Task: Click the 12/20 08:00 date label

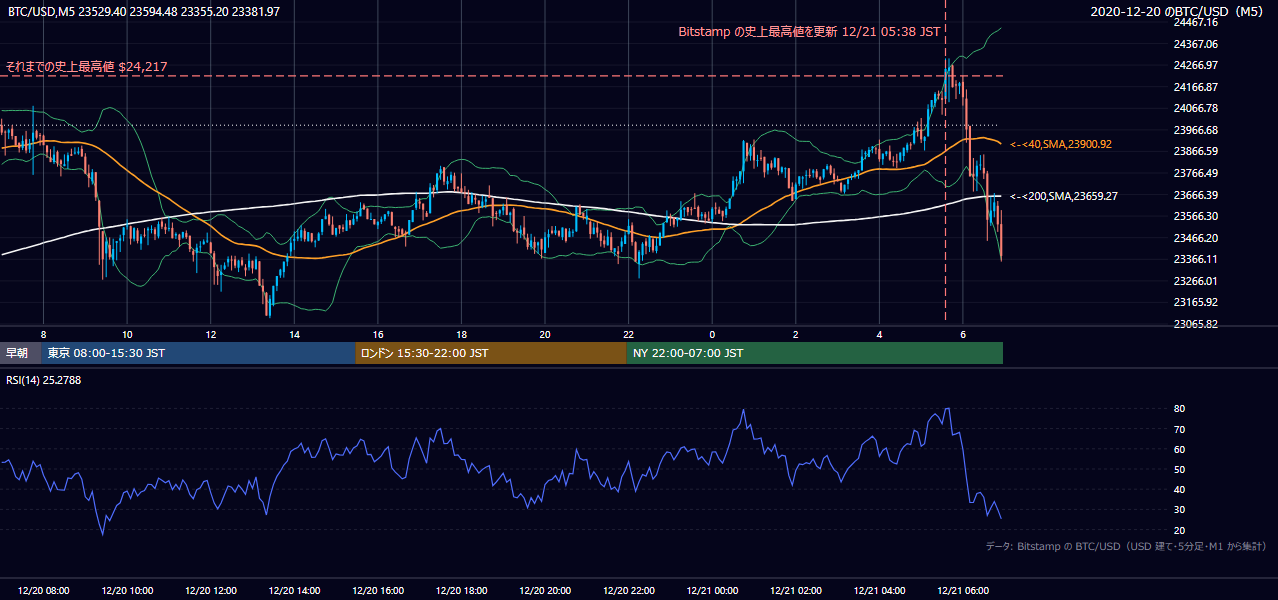Action: point(43,591)
